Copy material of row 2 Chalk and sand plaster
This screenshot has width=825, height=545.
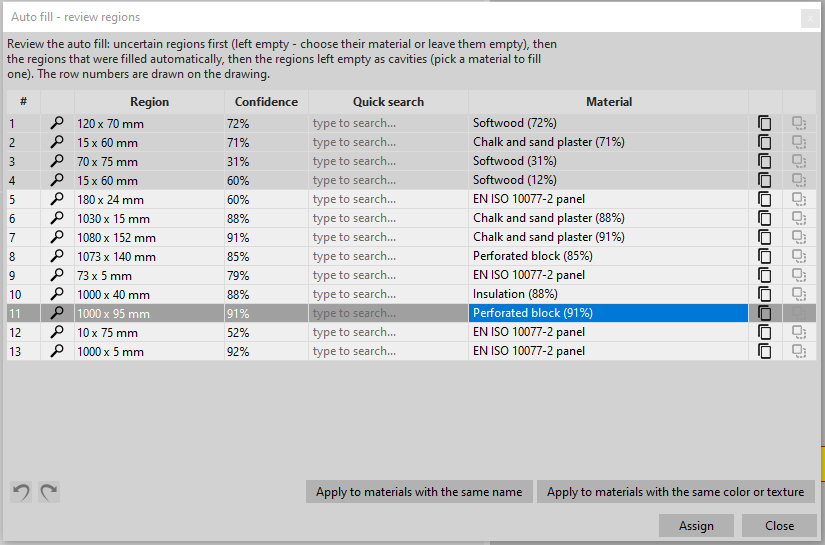tap(764, 142)
